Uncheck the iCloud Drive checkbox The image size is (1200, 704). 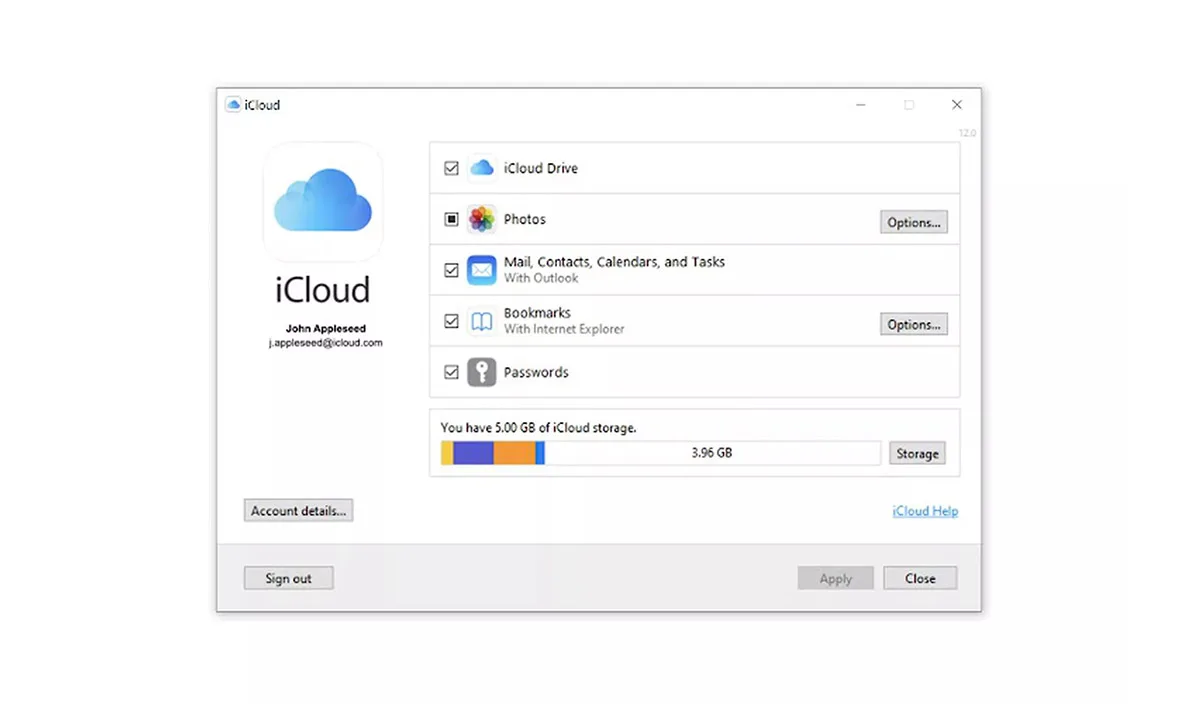point(451,169)
